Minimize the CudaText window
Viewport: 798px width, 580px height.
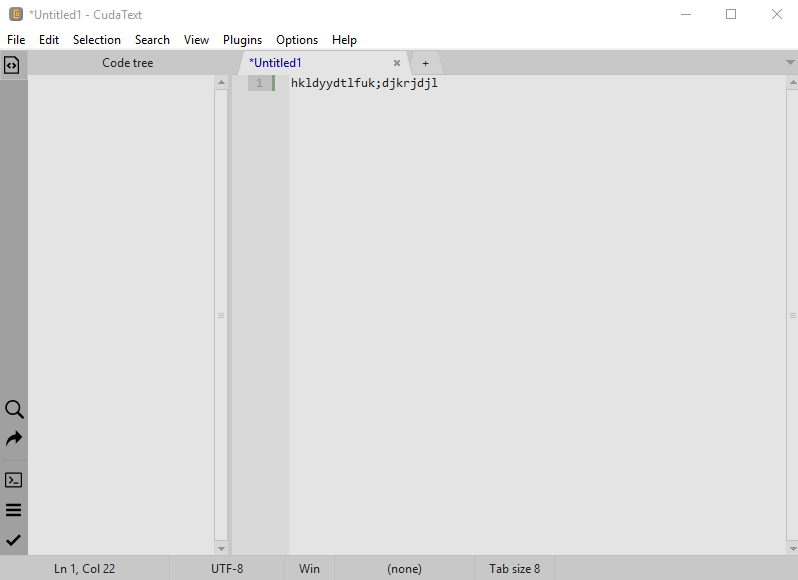click(686, 14)
